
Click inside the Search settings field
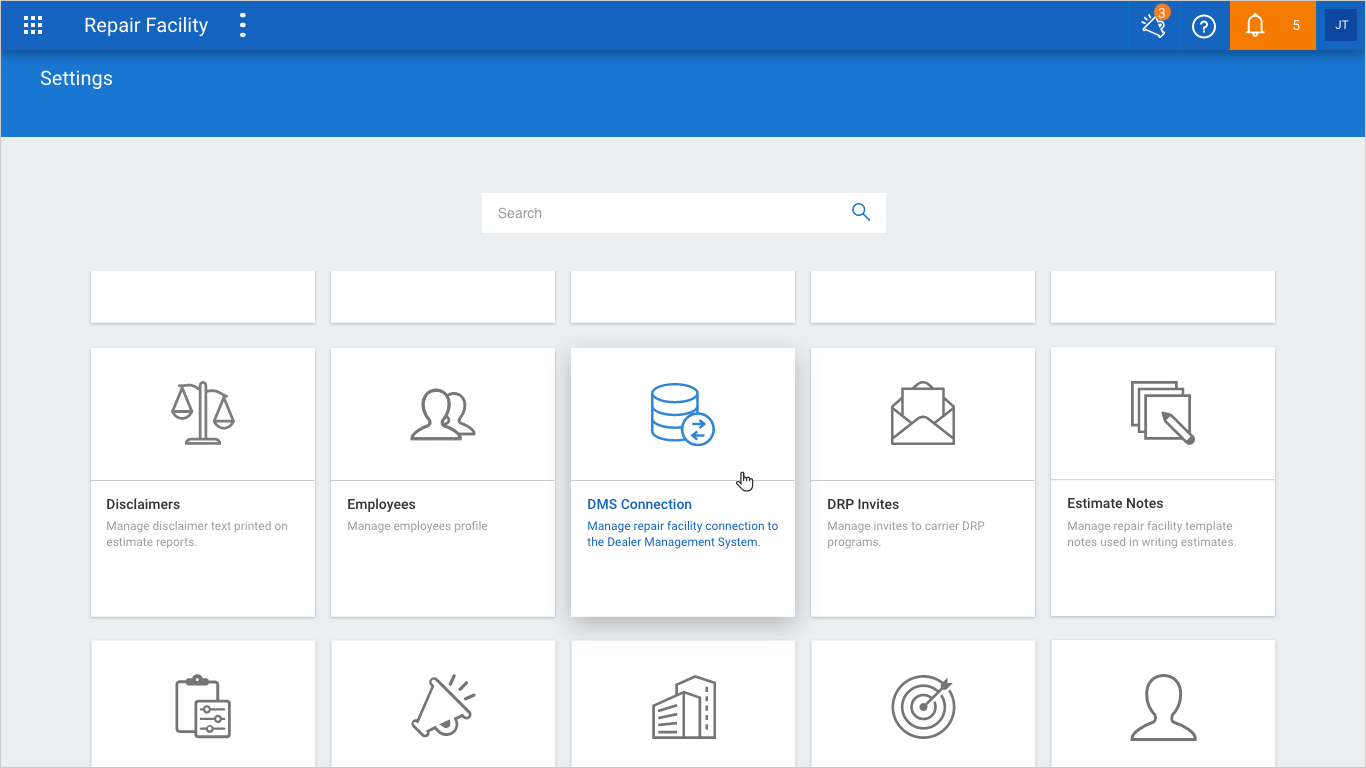[x=684, y=213]
